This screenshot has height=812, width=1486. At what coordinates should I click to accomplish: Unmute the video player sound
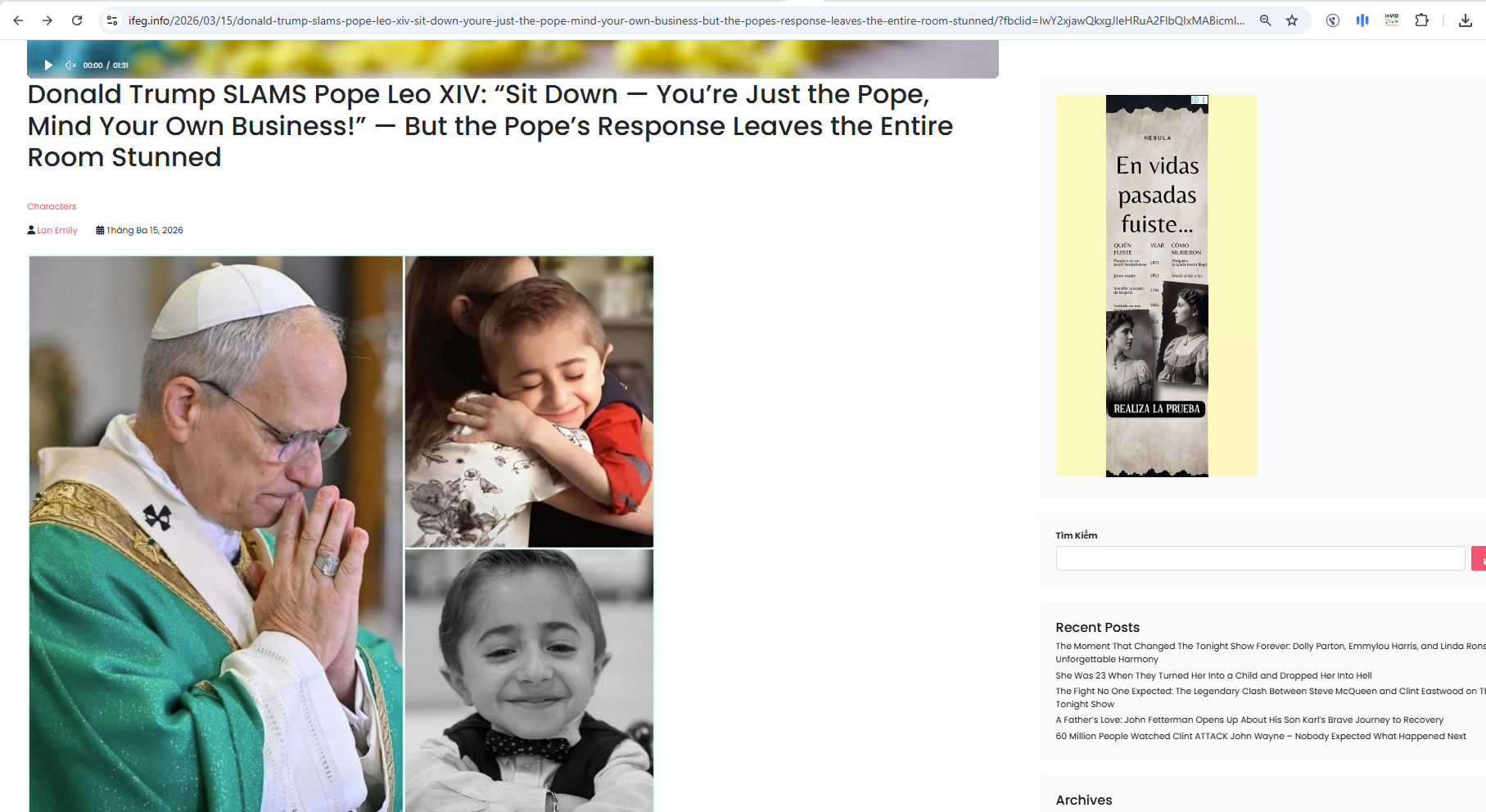(70, 65)
